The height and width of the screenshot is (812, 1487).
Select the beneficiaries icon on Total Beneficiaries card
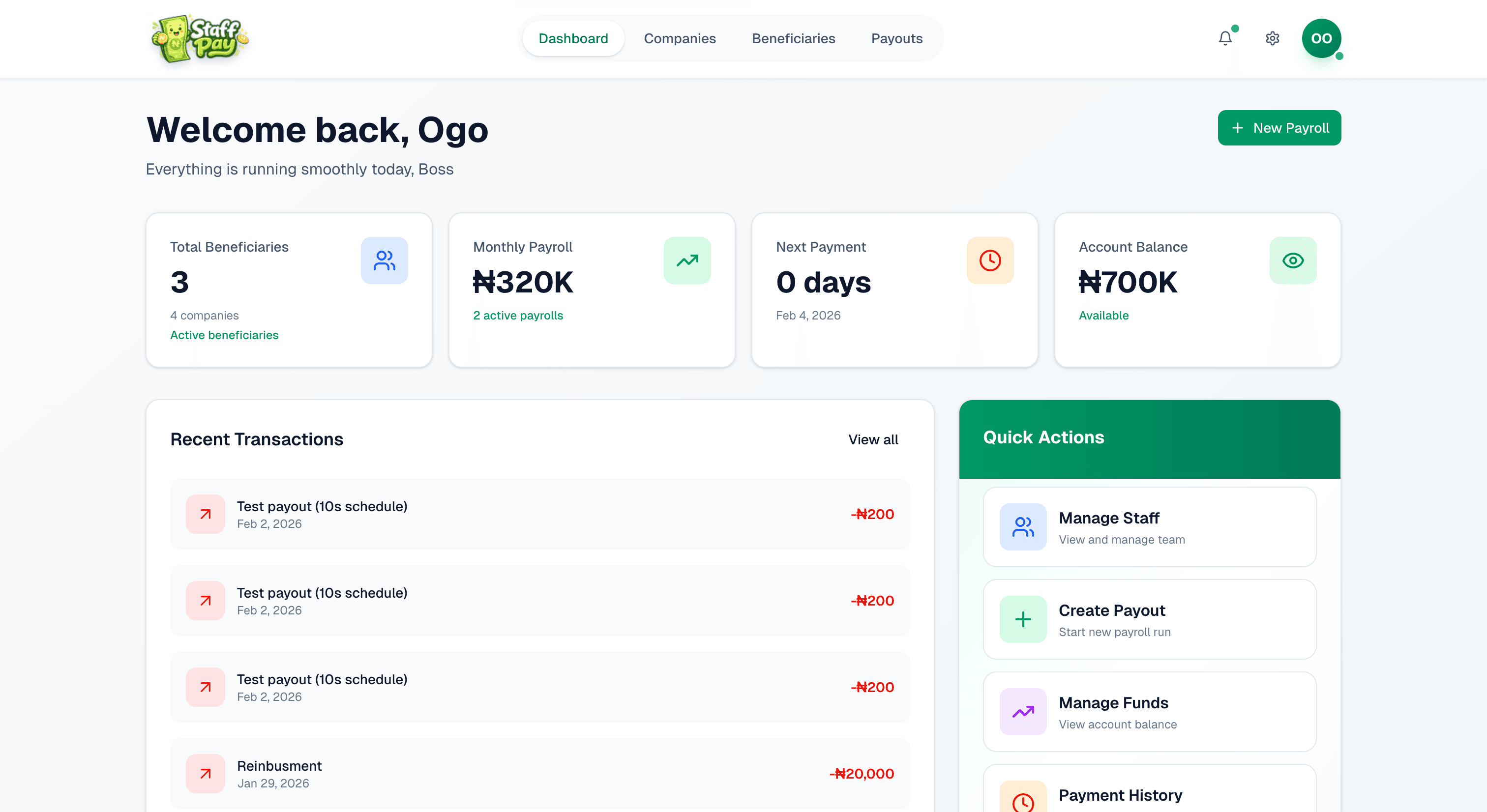click(x=384, y=261)
